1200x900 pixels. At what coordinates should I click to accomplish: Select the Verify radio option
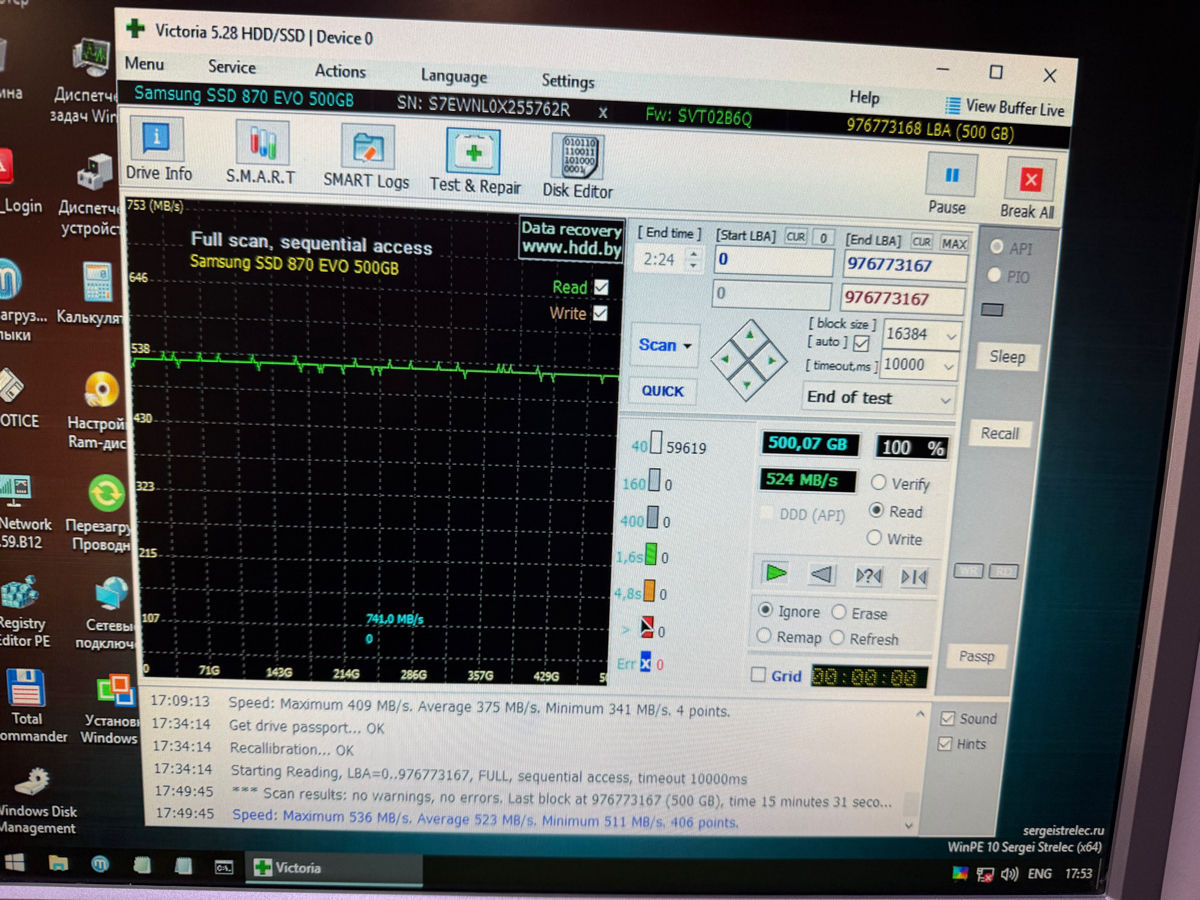pos(879,483)
